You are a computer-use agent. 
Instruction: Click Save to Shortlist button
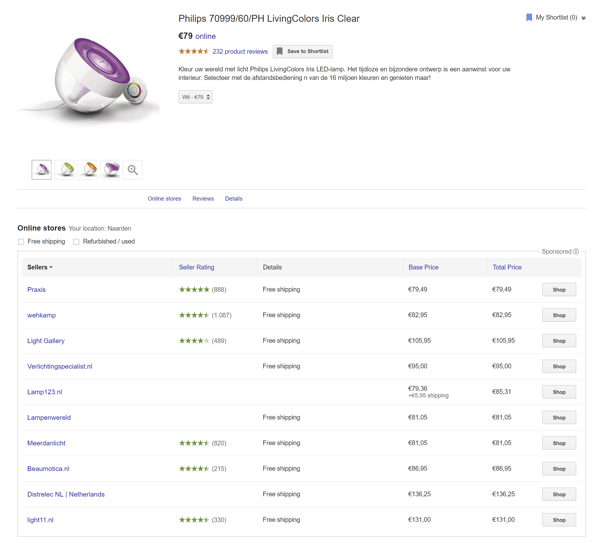[x=303, y=51]
